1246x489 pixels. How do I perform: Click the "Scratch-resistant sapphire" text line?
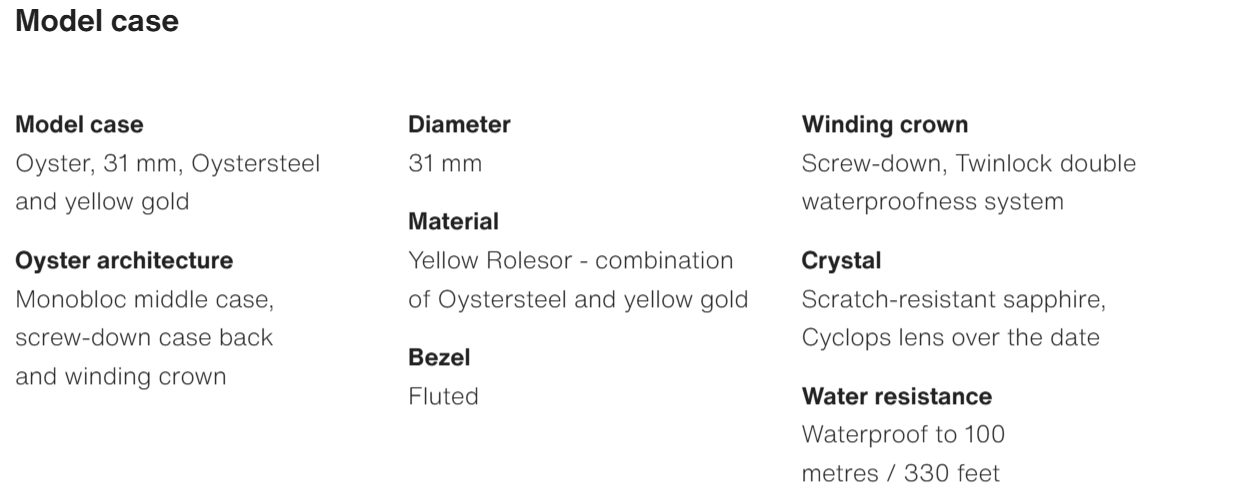click(x=953, y=299)
